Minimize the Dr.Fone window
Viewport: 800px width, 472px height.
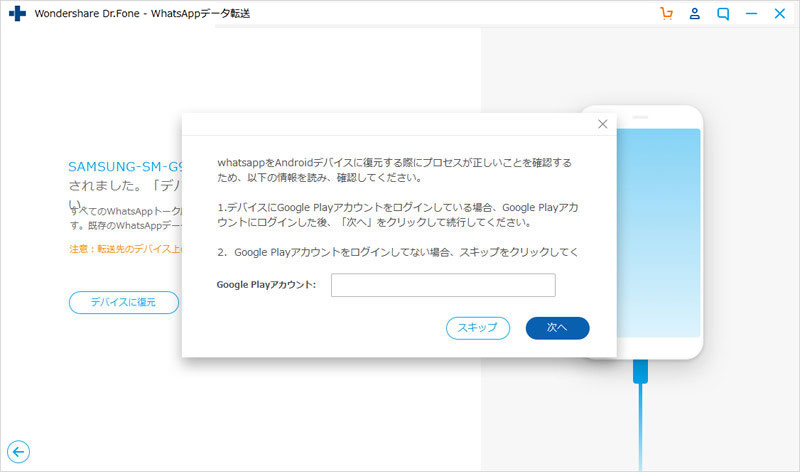coord(752,14)
